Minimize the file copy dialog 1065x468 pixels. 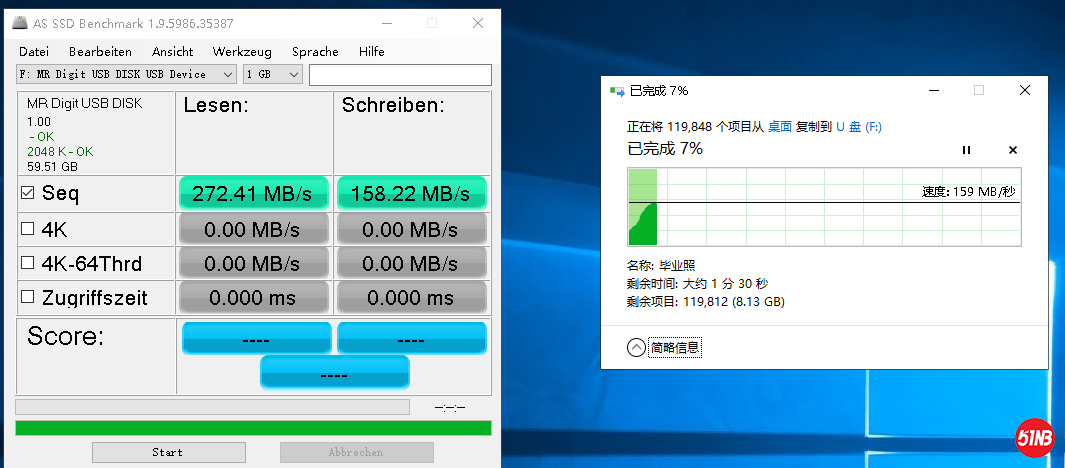click(932, 90)
